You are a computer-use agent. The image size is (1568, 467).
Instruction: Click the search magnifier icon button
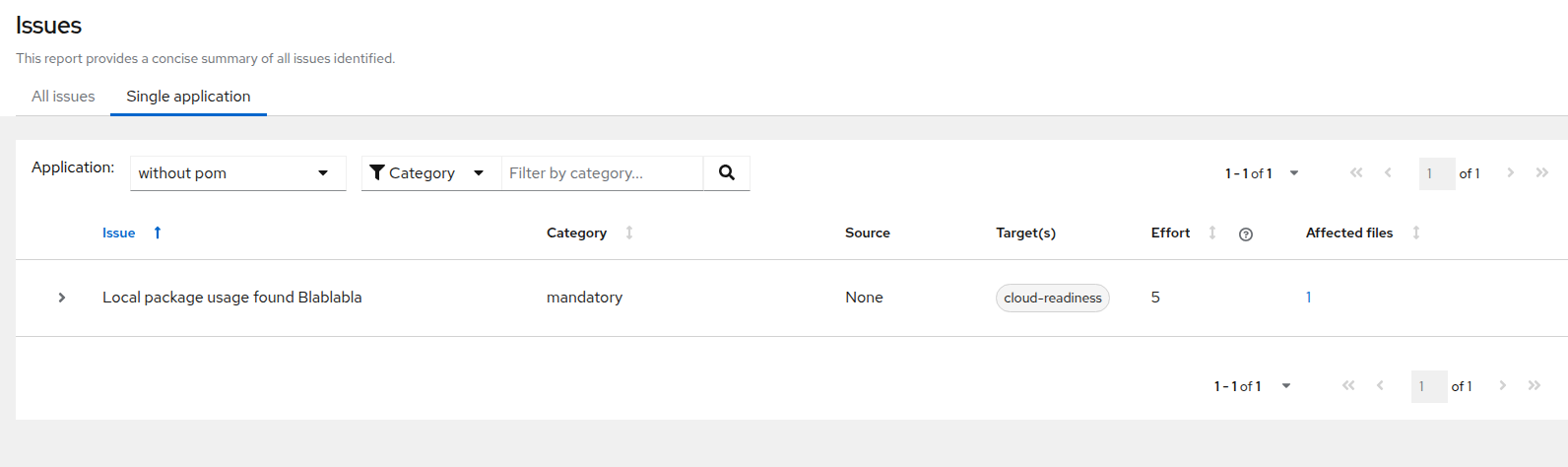coord(727,173)
